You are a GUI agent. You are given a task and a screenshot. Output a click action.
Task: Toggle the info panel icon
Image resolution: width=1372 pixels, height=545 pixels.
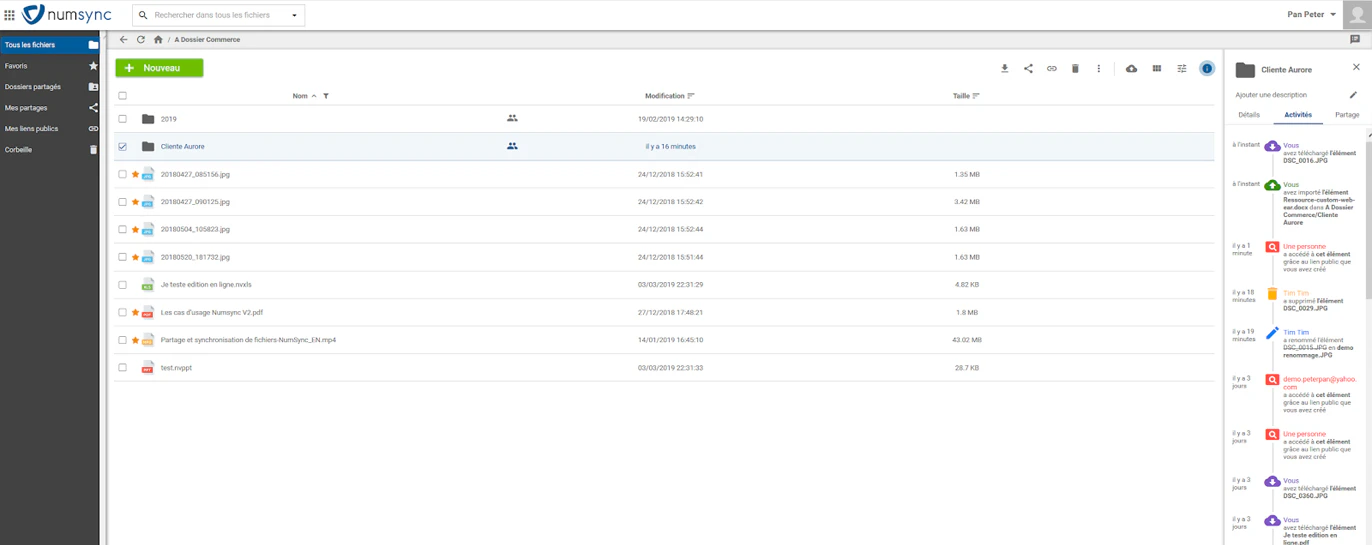point(1207,69)
